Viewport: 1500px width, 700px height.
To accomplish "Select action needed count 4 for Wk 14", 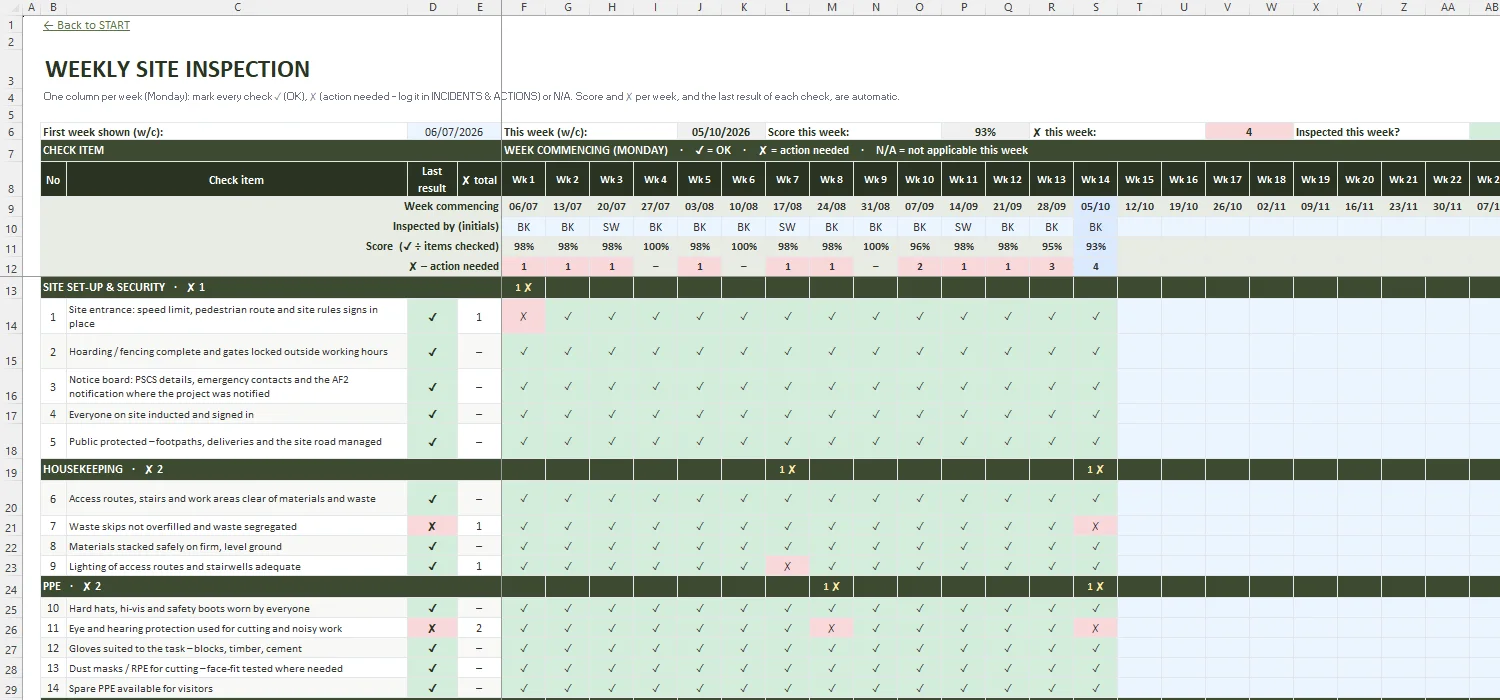I will pyautogui.click(x=1096, y=267).
